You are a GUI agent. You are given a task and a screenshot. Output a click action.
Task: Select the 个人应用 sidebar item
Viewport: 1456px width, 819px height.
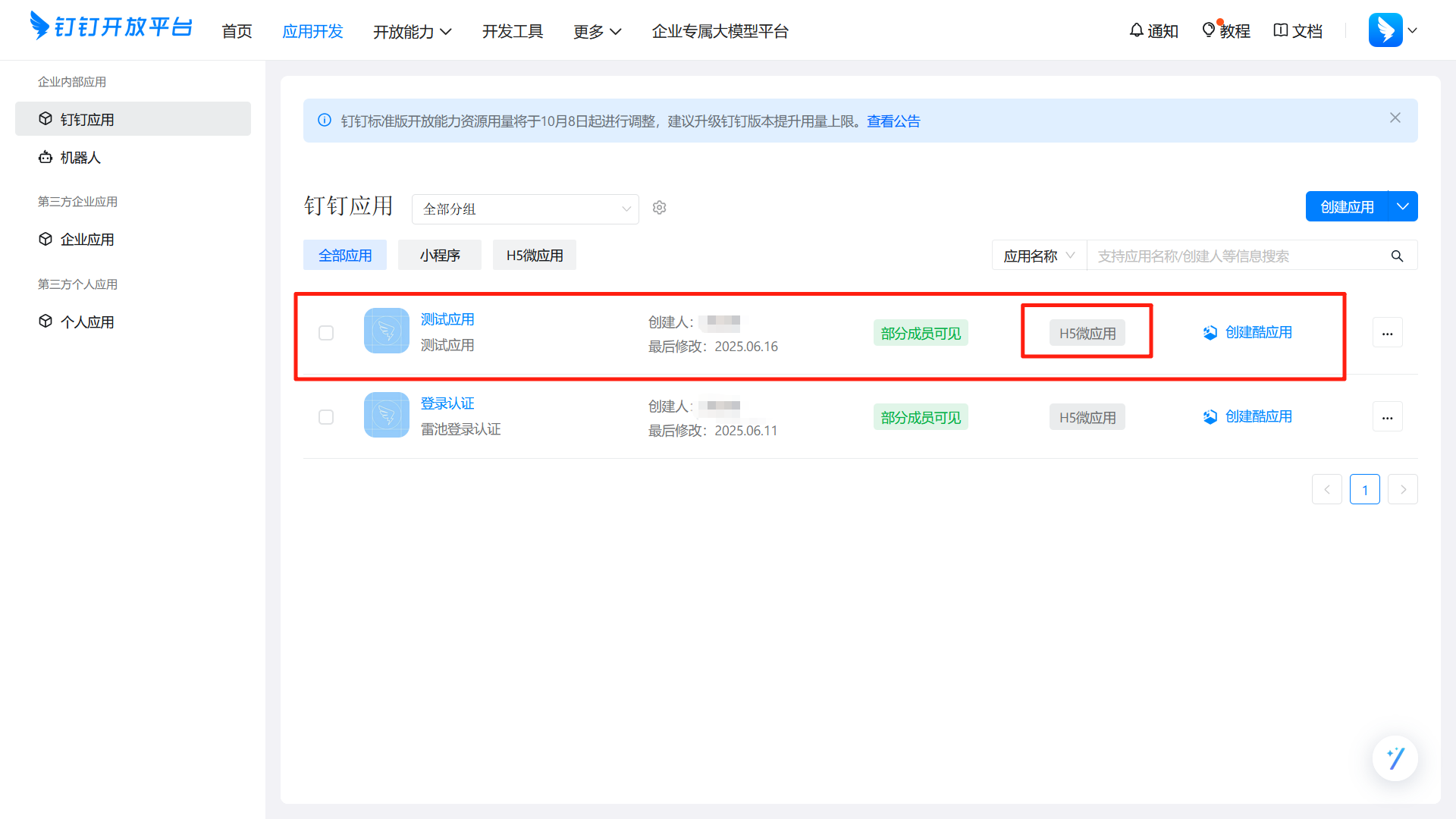(x=133, y=322)
